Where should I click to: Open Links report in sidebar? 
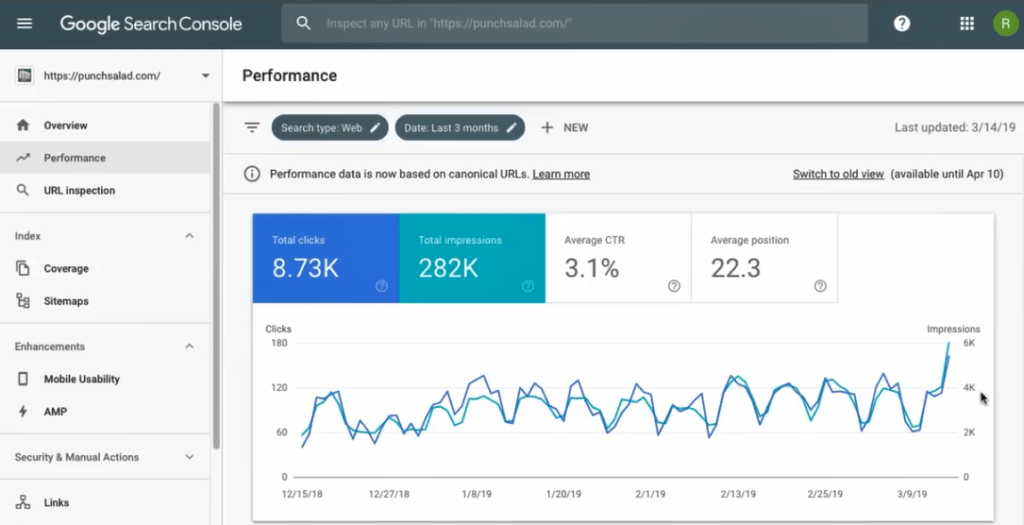[105, 502]
